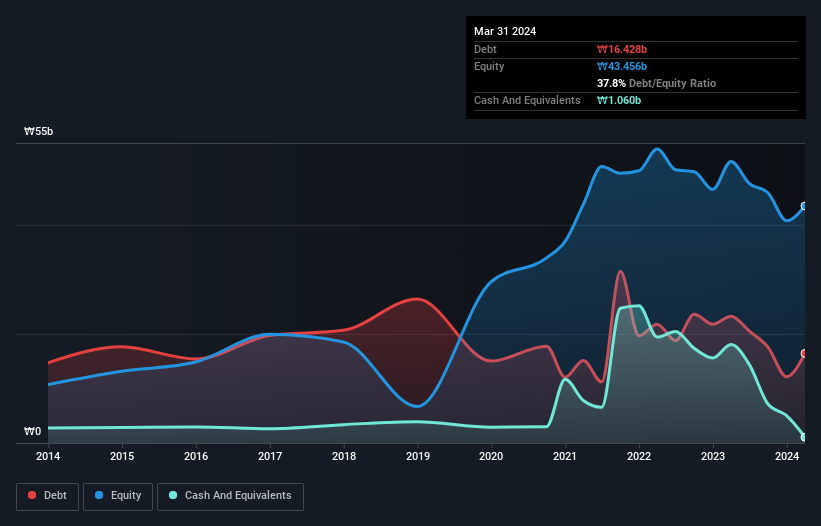Click the teal Cash legend dot
This screenshot has height=526, width=821.
pyautogui.click(x=173, y=495)
